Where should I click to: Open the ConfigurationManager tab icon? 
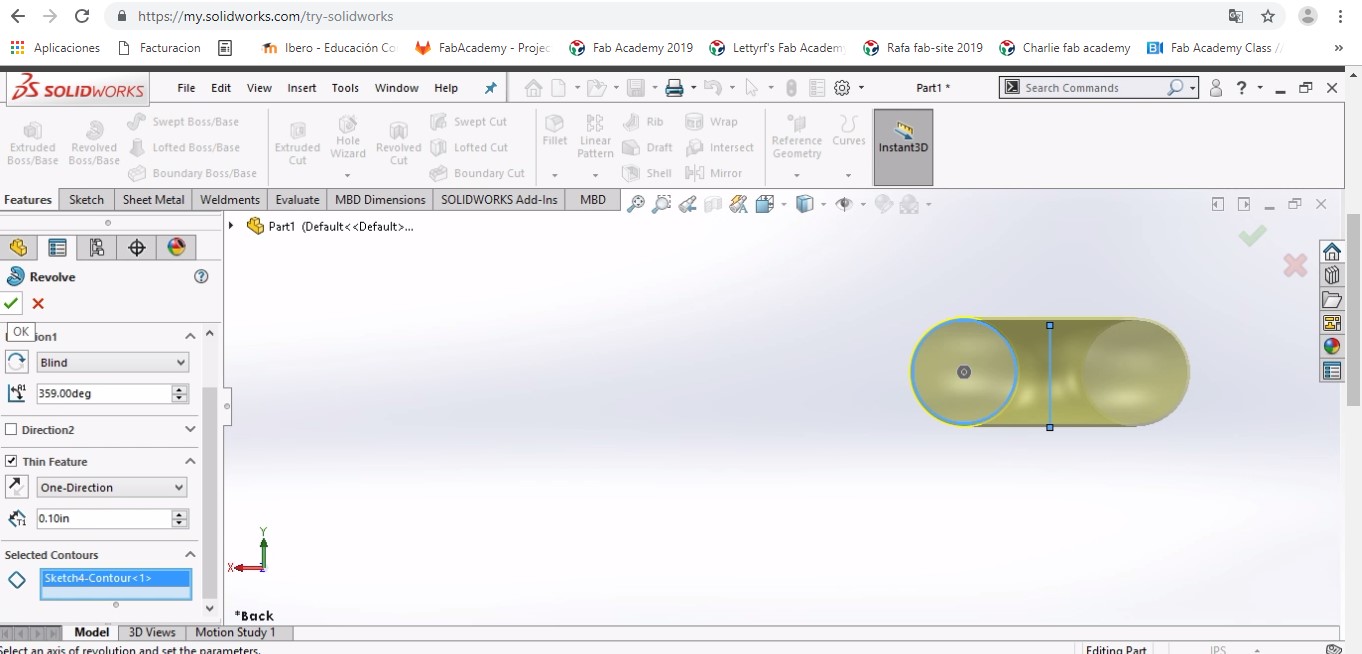97,247
